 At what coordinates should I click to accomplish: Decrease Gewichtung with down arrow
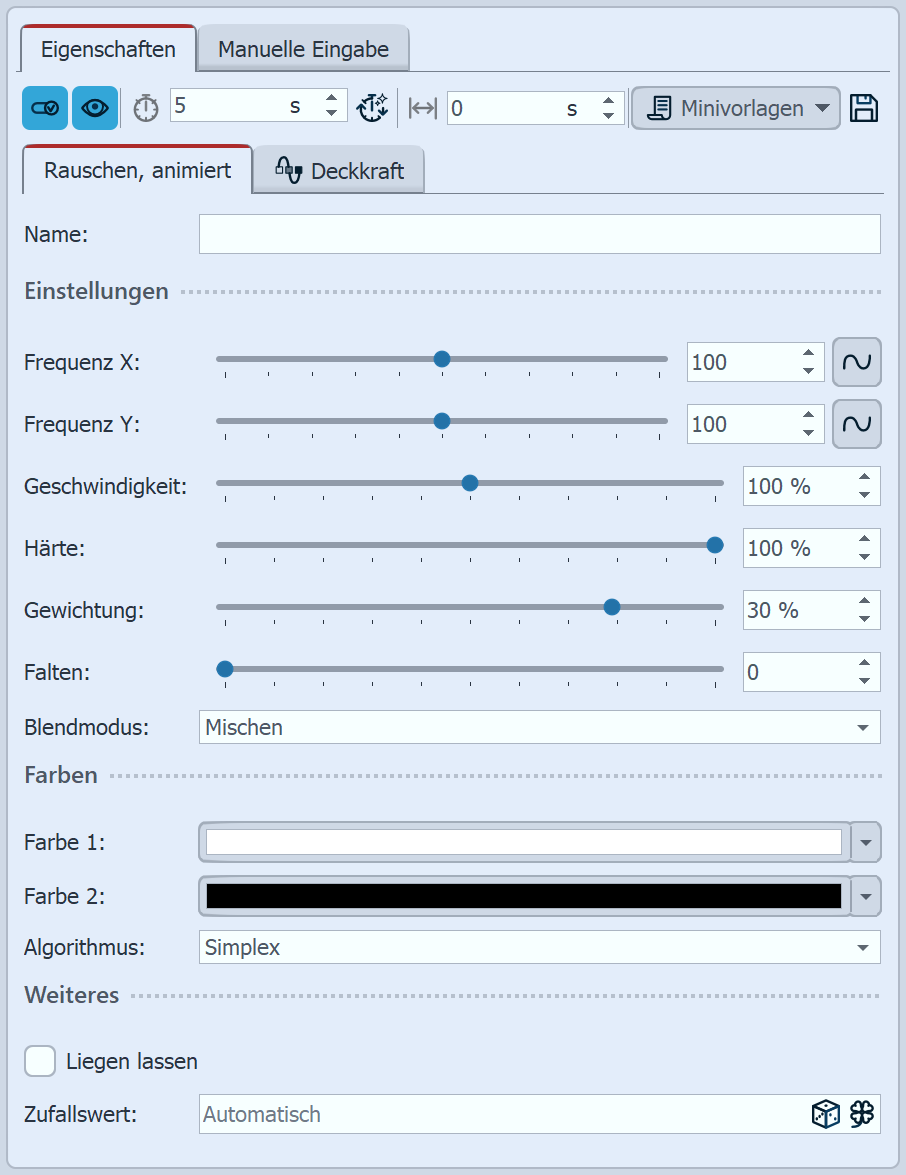coord(864,619)
